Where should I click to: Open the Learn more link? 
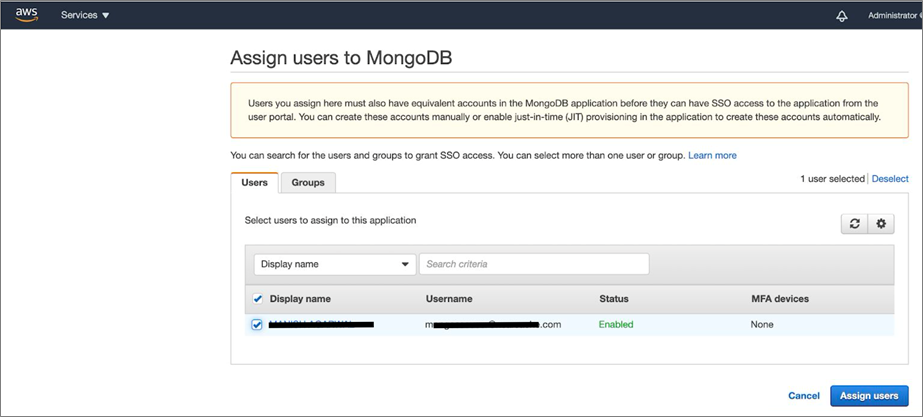click(712, 155)
